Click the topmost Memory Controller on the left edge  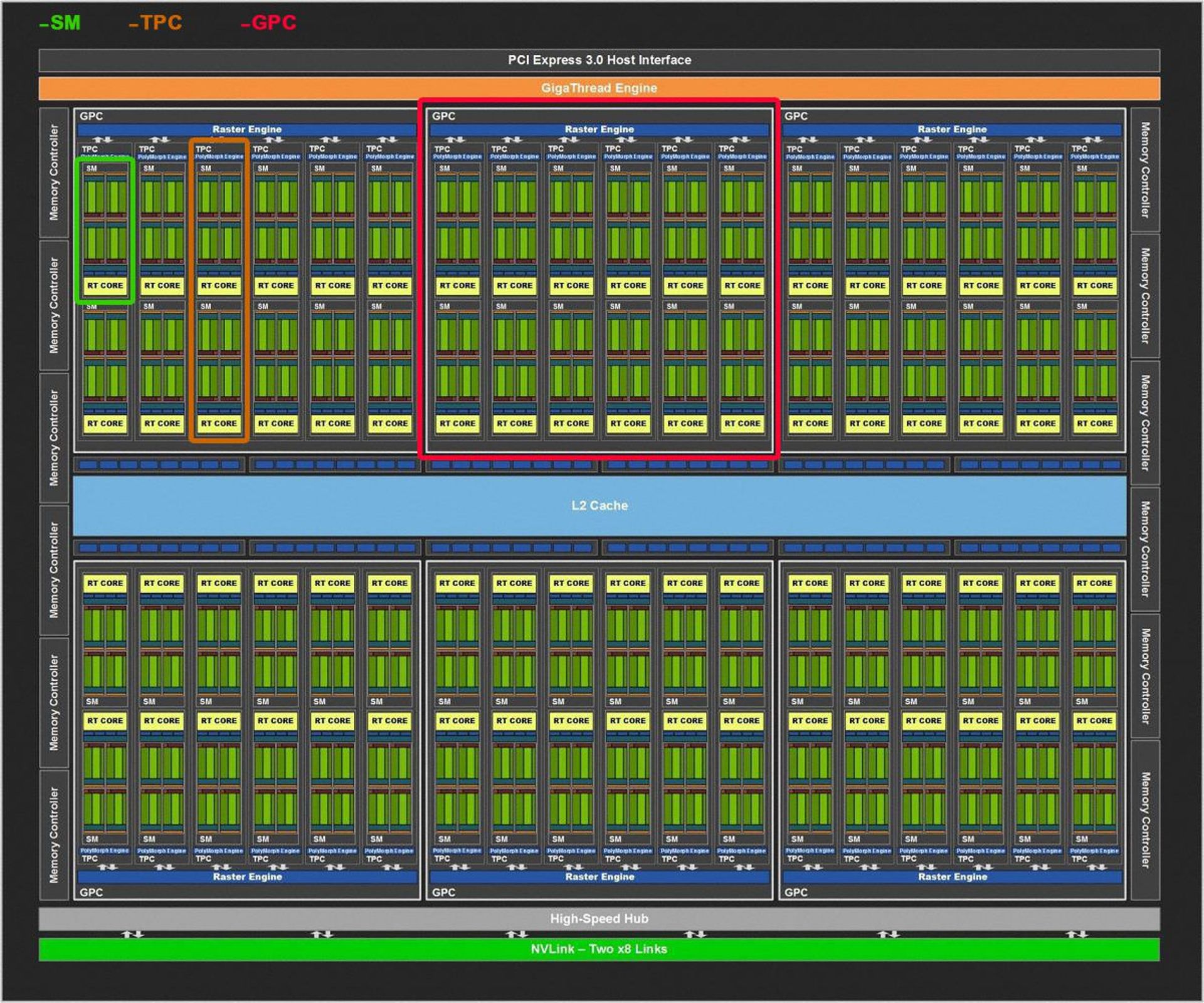point(54,172)
